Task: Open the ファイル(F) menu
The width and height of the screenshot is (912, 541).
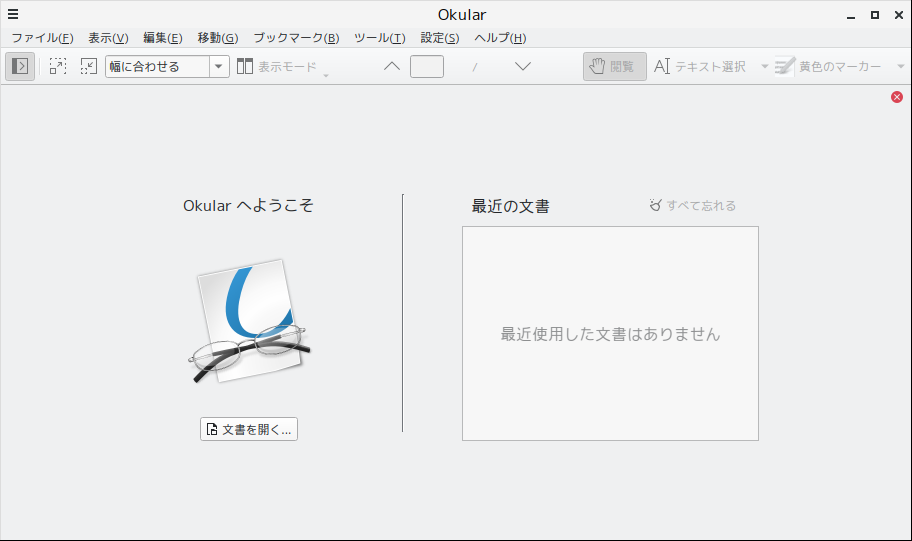Action: click(42, 38)
